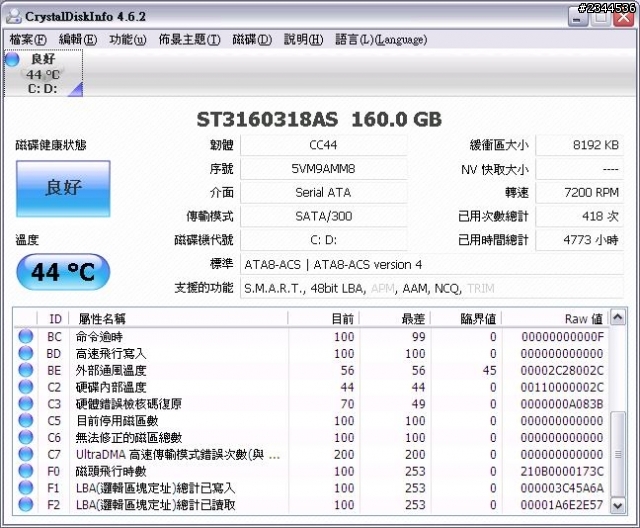
Task: Click the 屬性名稱 column header
Action: pos(178,319)
